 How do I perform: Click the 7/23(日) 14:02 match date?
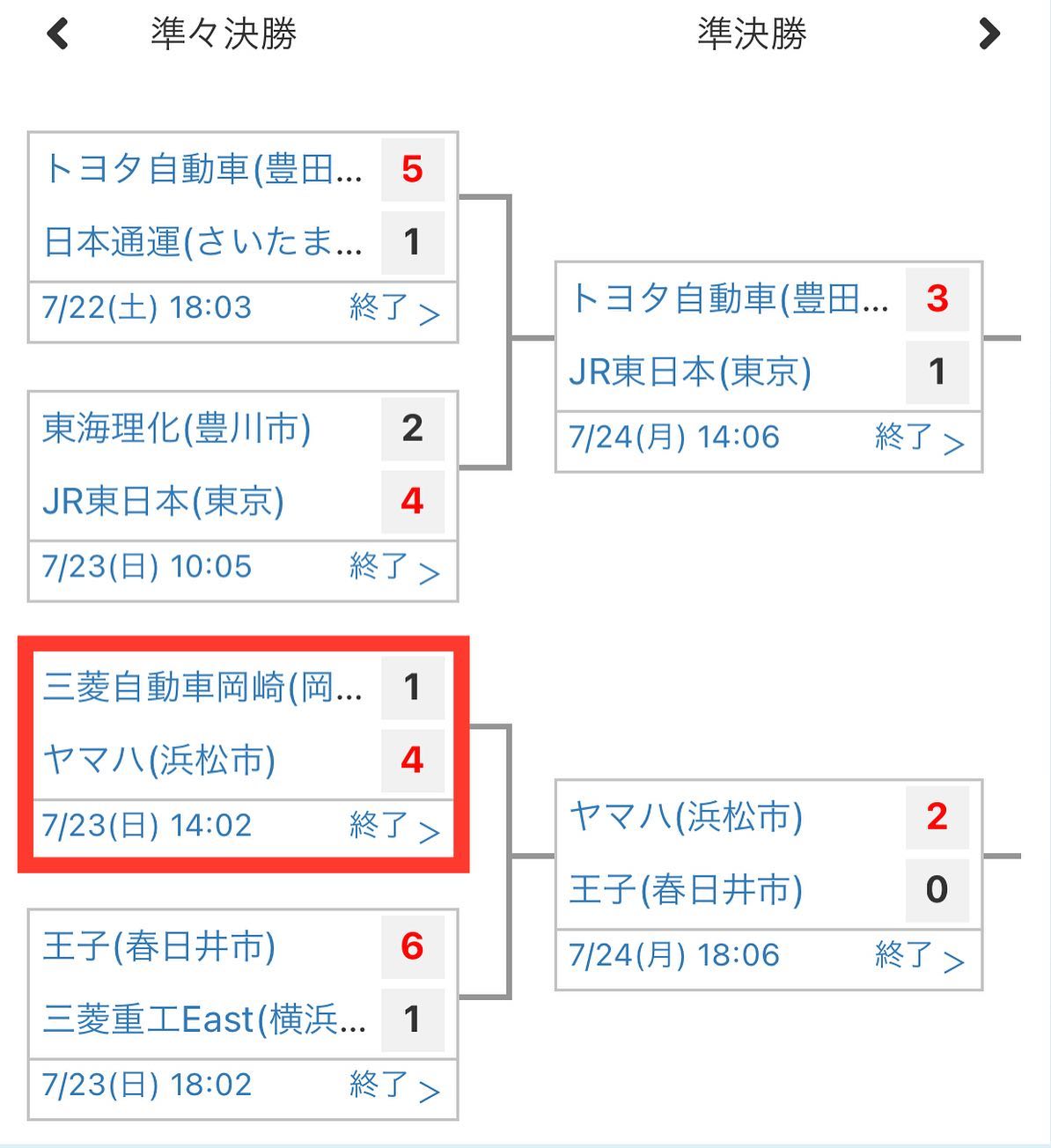point(147,826)
